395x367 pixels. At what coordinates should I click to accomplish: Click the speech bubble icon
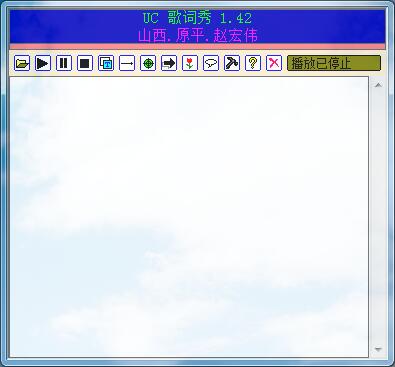211,63
